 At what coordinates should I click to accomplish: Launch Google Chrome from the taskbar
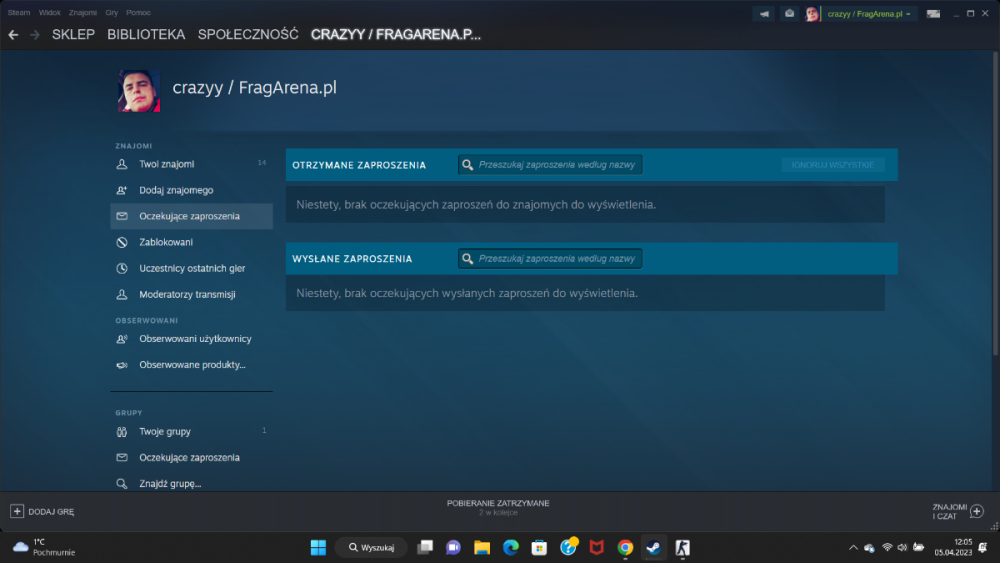click(x=625, y=547)
